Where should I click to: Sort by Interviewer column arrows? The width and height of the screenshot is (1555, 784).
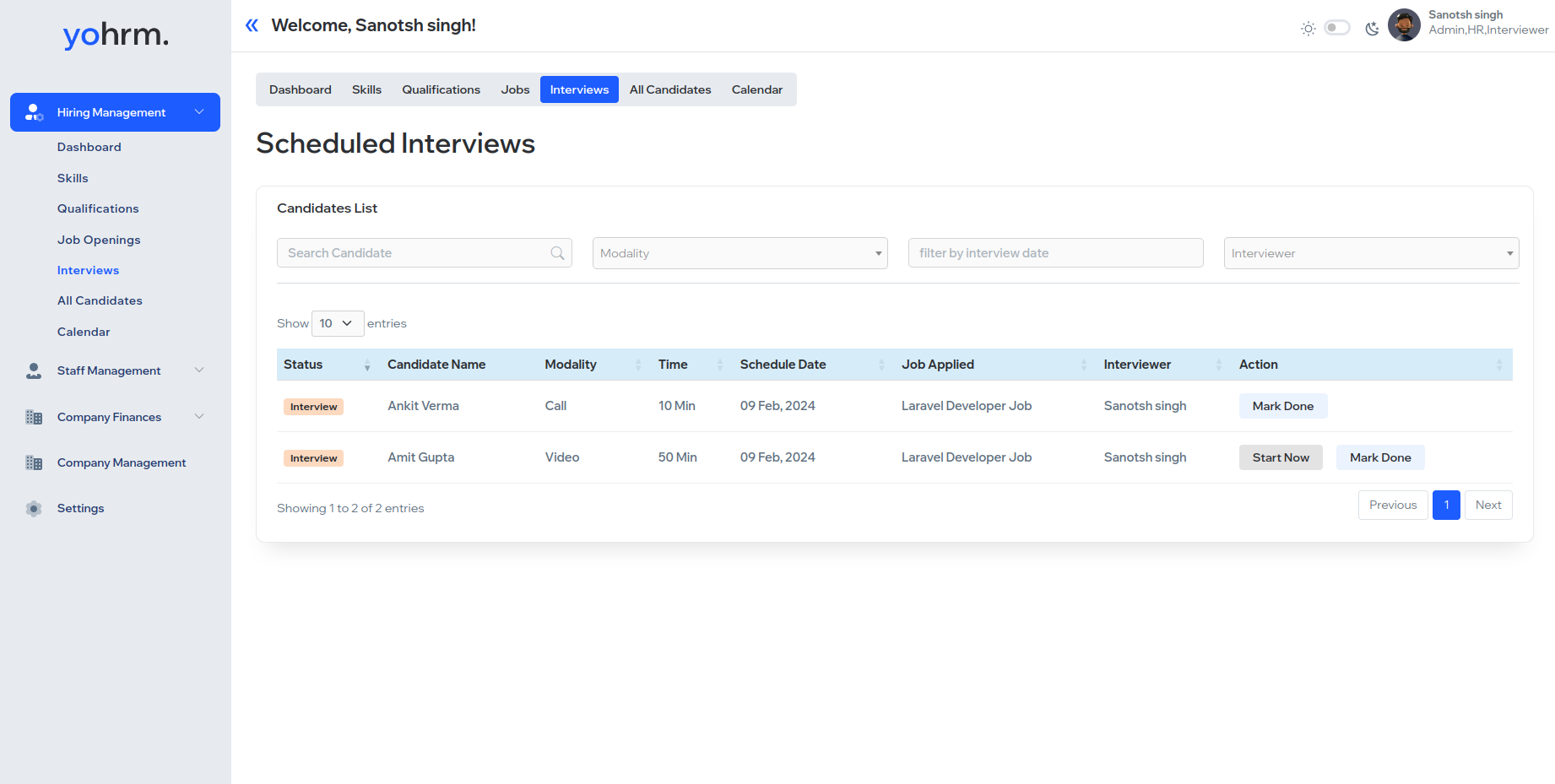point(1219,365)
